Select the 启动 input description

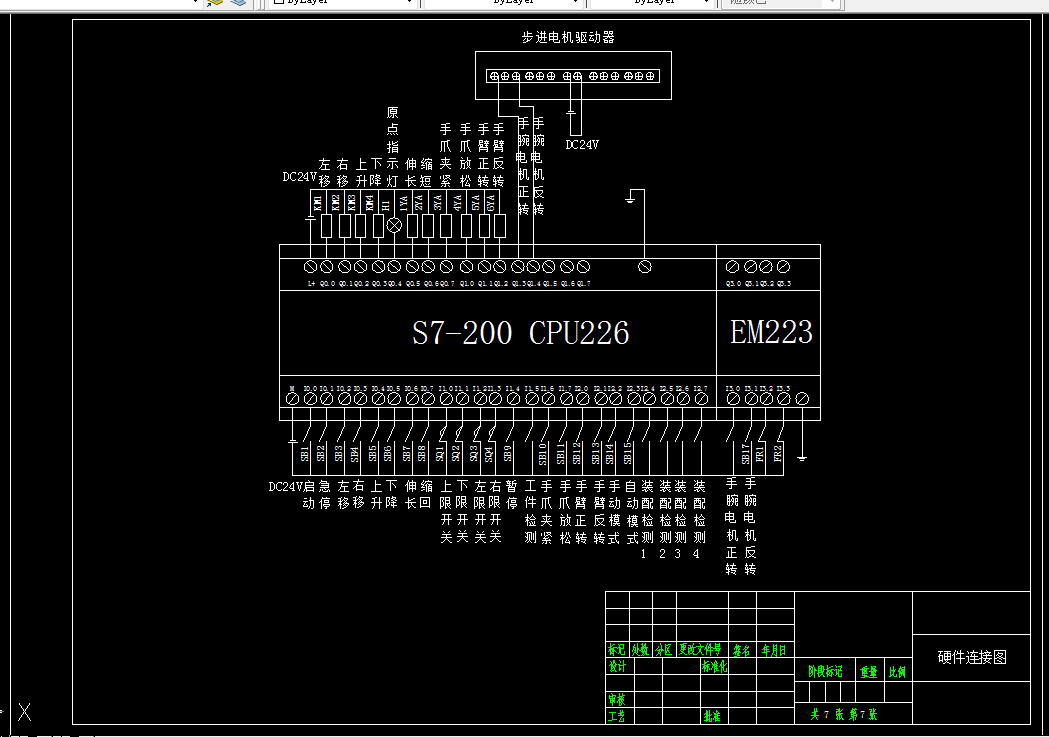(309, 495)
